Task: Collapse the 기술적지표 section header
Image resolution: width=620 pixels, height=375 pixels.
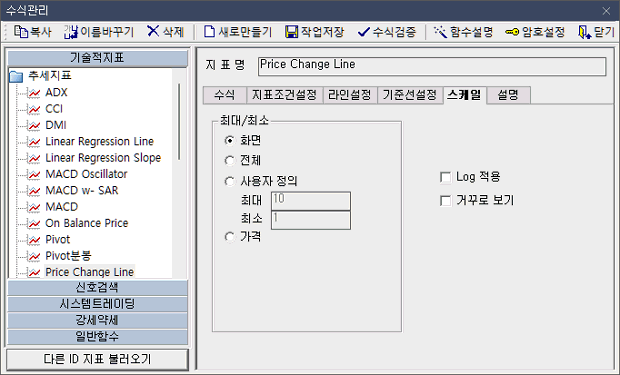Action: click(97, 58)
